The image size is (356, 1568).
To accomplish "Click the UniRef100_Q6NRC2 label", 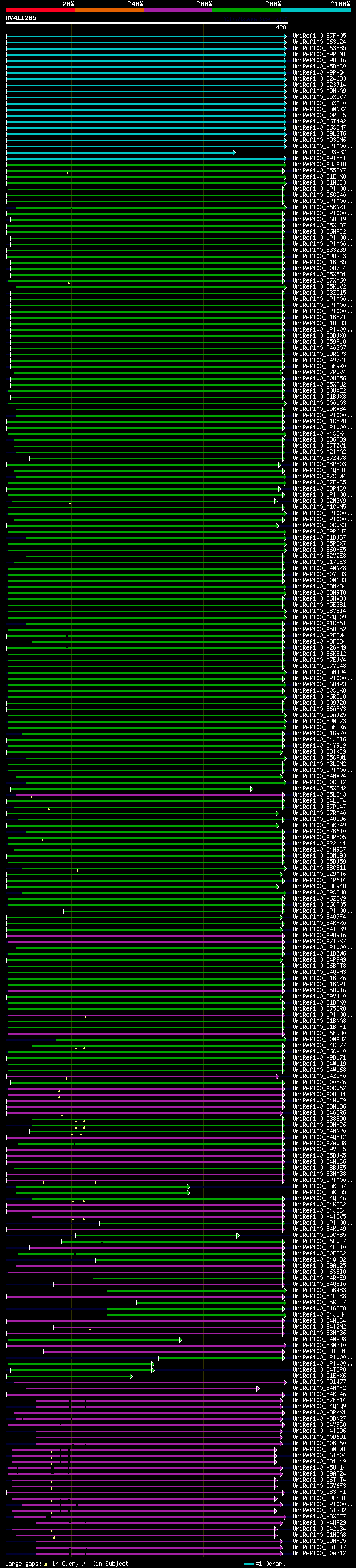I will coord(319,232).
